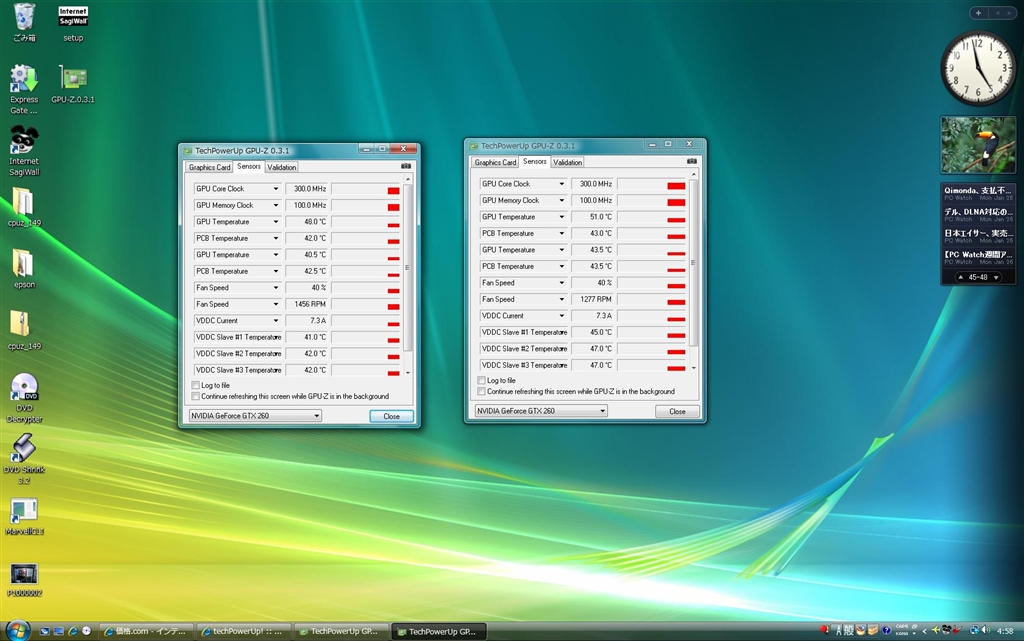This screenshot has width=1024, height=641.
Task: Click the toucan slideshow gadget in the sidebar
Action: click(978, 145)
